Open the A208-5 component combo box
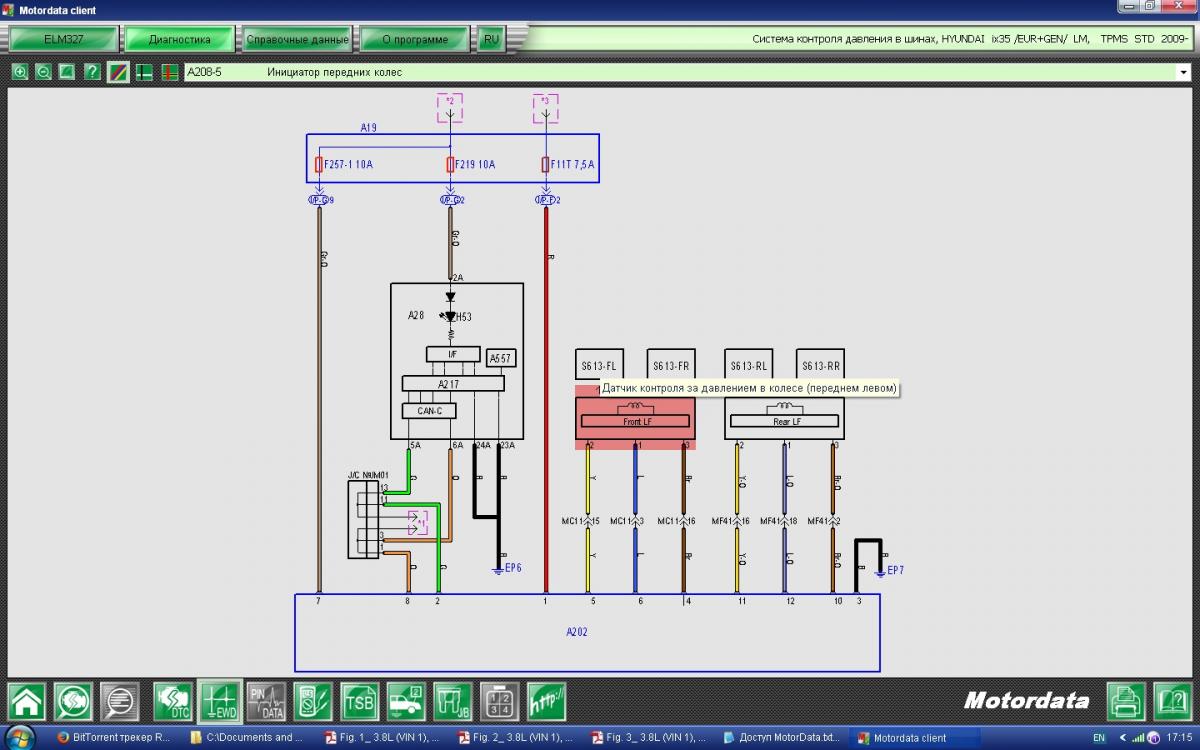Viewport: 1200px width, 750px height. pos(680,72)
